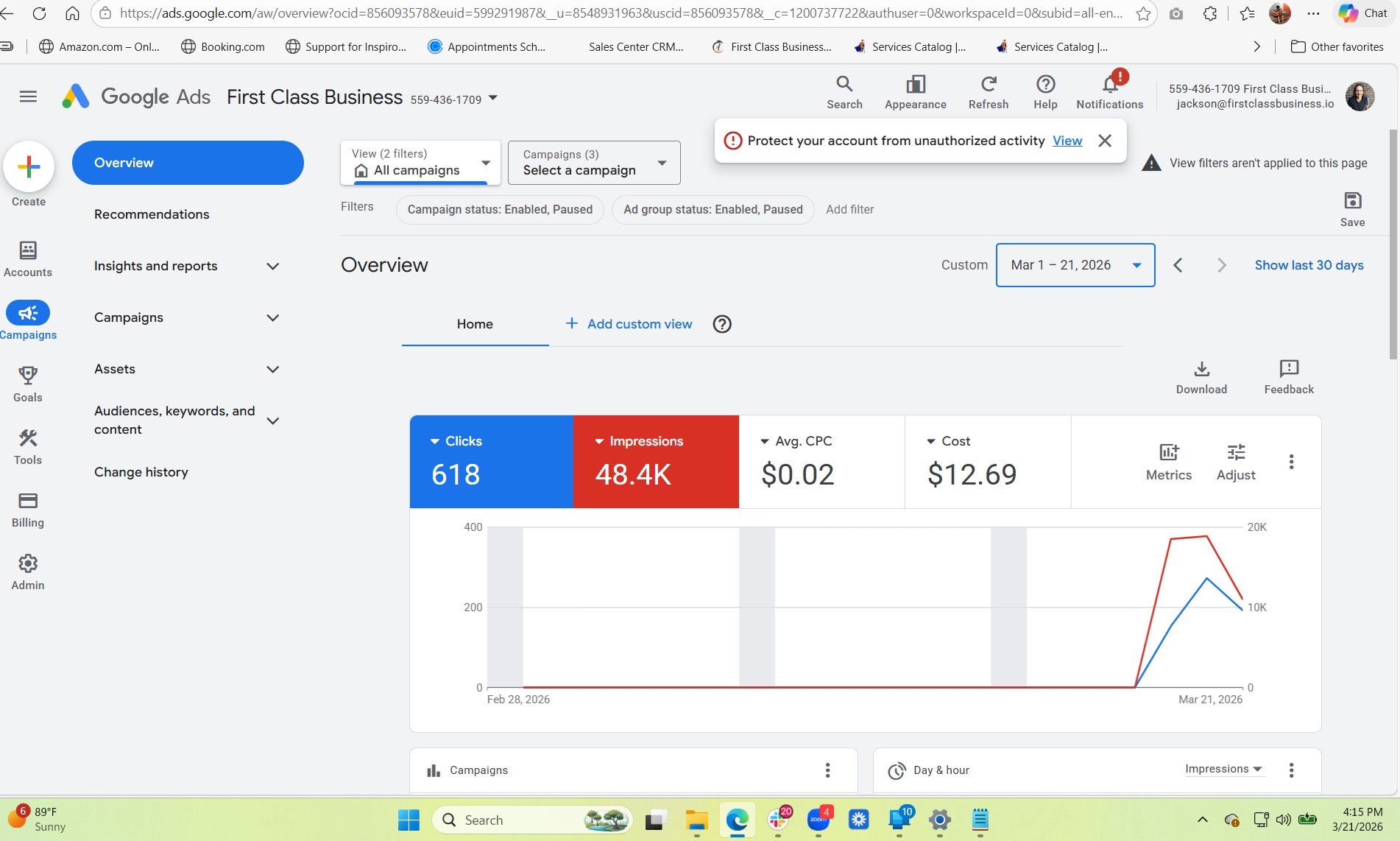Screen dimensions: 1400x841
Task: Click the Show last 30 days link
Action: pyautogui.click(x=1309, y=265)
